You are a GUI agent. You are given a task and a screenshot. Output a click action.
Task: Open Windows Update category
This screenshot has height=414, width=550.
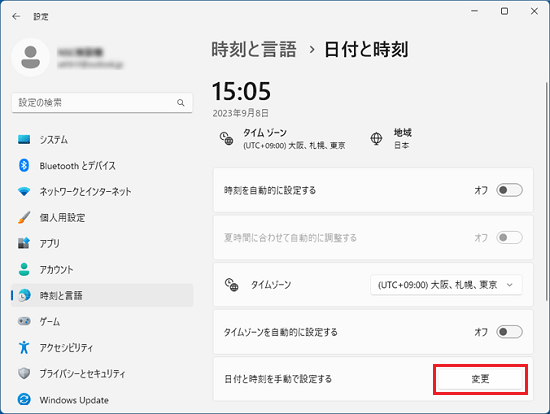coord(102,399)
